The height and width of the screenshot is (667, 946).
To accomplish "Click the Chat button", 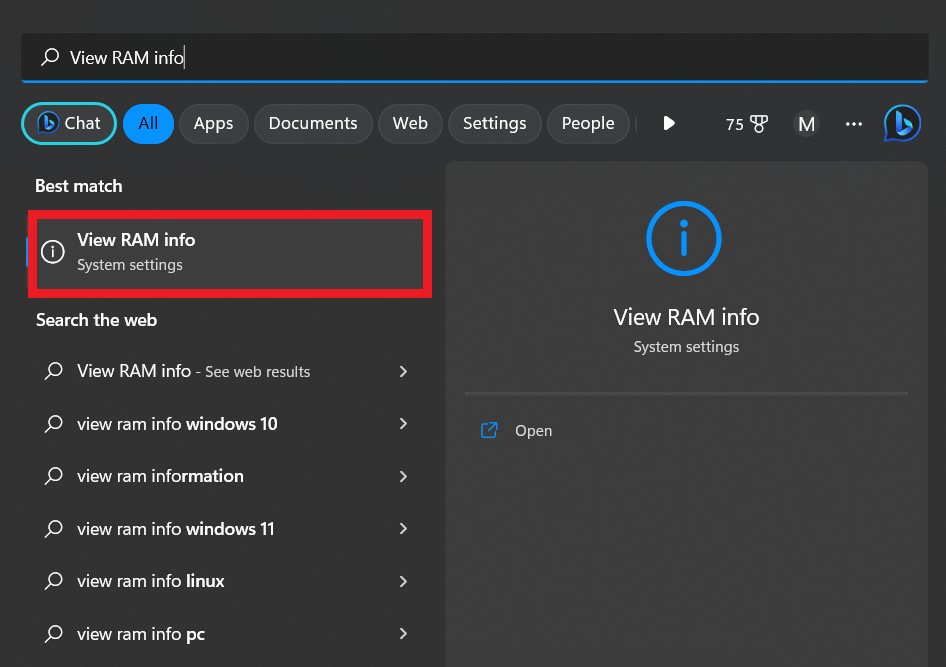I will pyautogui.click(x=68, y=123).
